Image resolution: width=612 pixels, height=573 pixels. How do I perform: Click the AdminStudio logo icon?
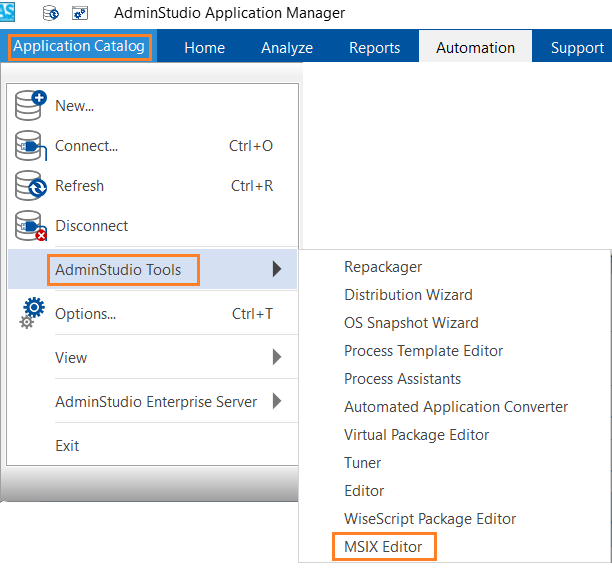coord(10,10)
